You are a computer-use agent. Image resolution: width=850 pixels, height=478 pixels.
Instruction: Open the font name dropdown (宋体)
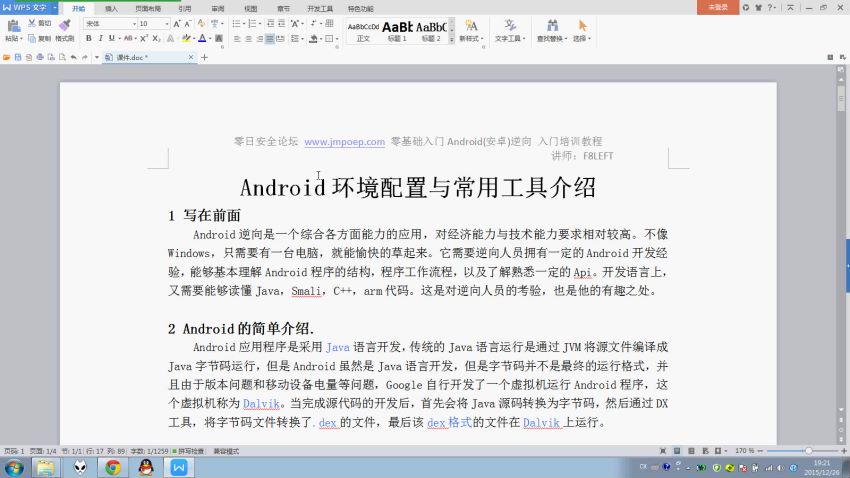tap(109, 23)
